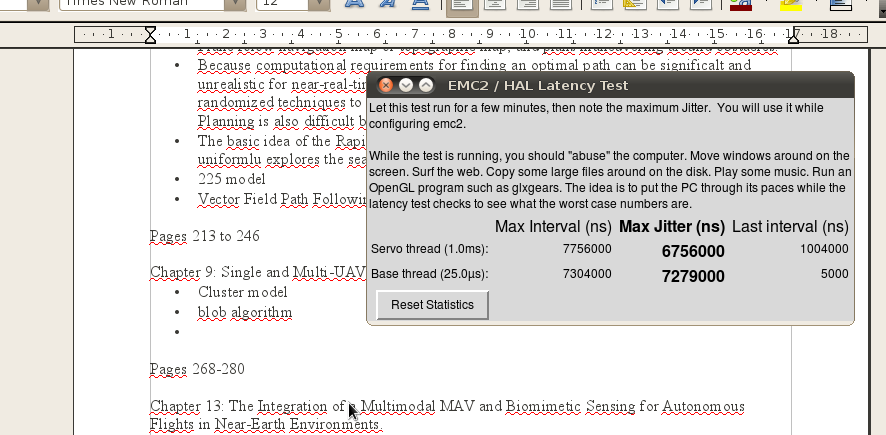Click the servo max jitter value 6756000

[x=693, y=251]
